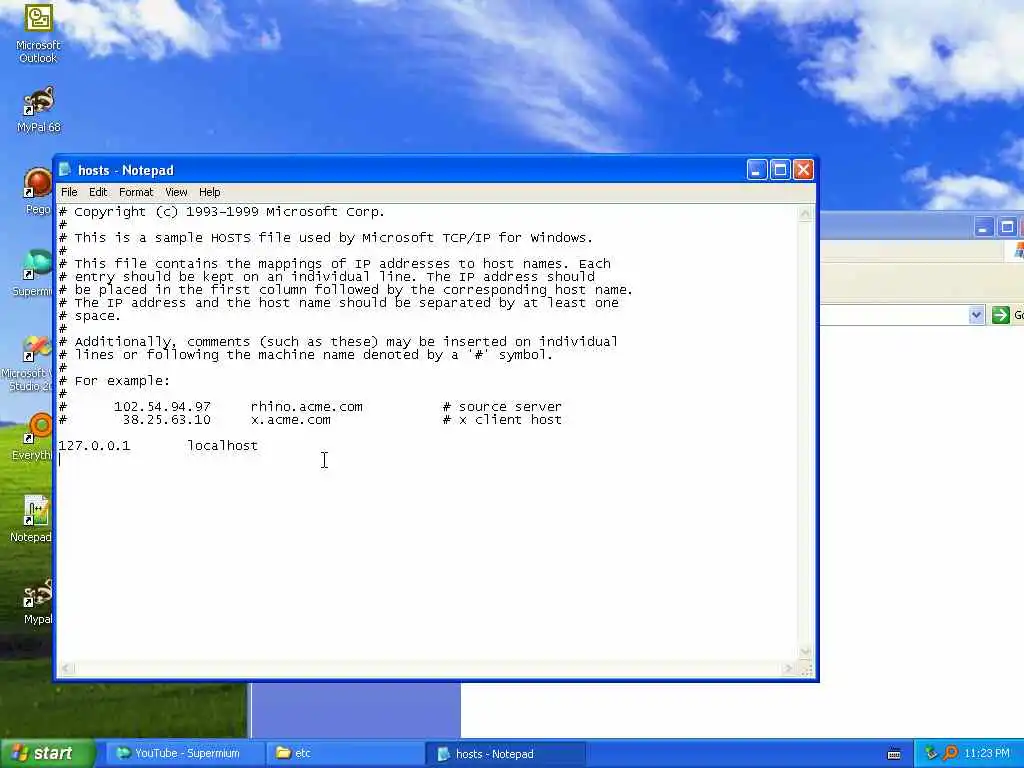The height and width of the screenshot is (768, 1024).
Task: Select the Mypal shortcut above Start
Action: coord(38,602)
